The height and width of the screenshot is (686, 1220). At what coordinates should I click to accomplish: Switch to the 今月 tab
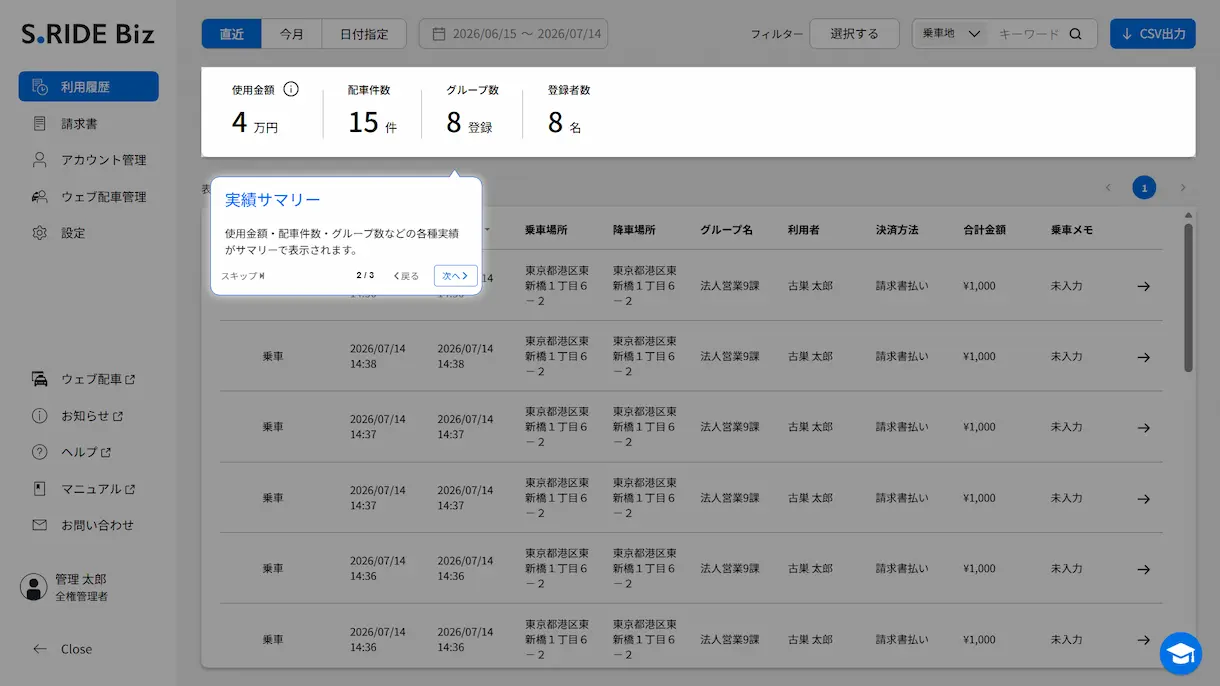[x=292, y=34]
